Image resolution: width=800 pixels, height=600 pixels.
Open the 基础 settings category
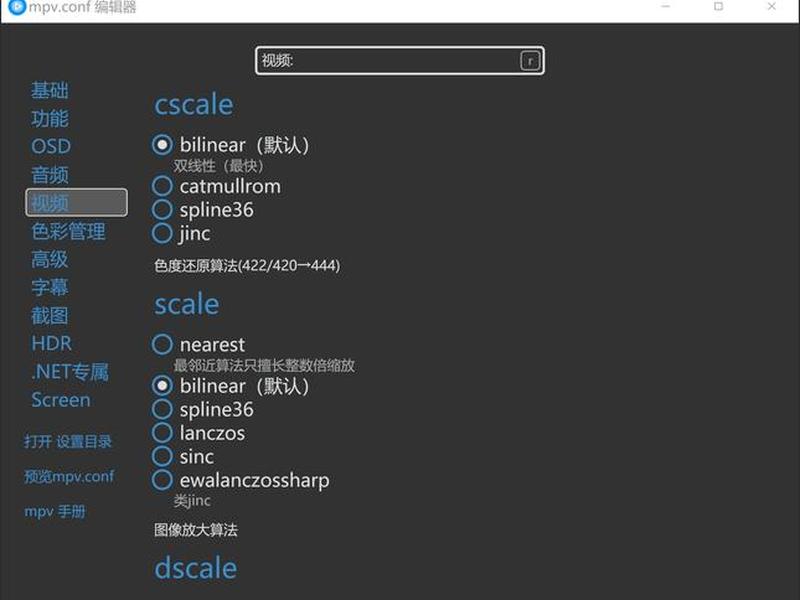pos(49,90)
